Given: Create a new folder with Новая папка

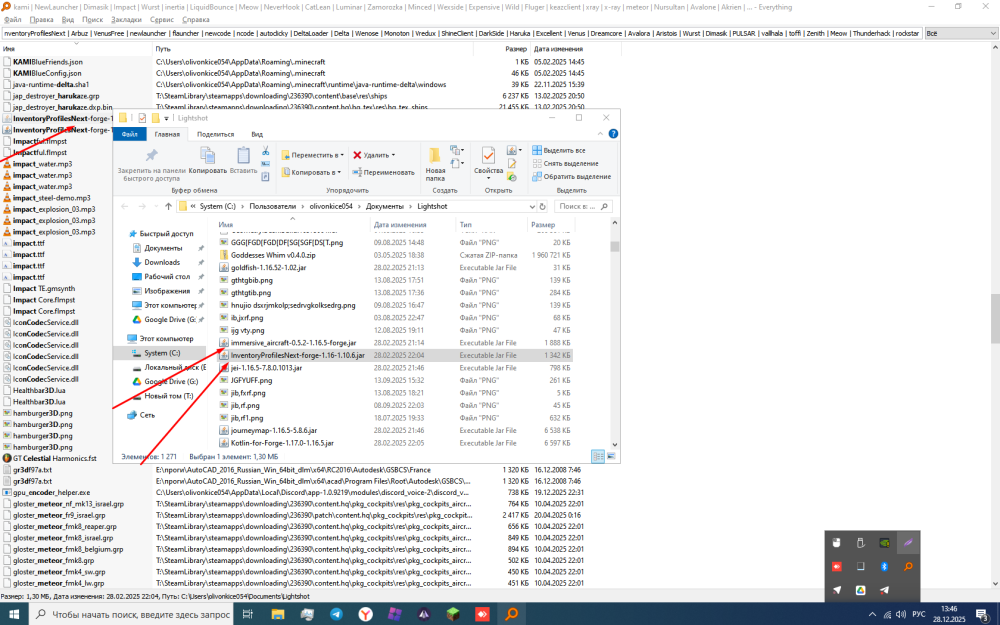Looking at the screenshot, I should pyautogui.click(x=435, y=165).
